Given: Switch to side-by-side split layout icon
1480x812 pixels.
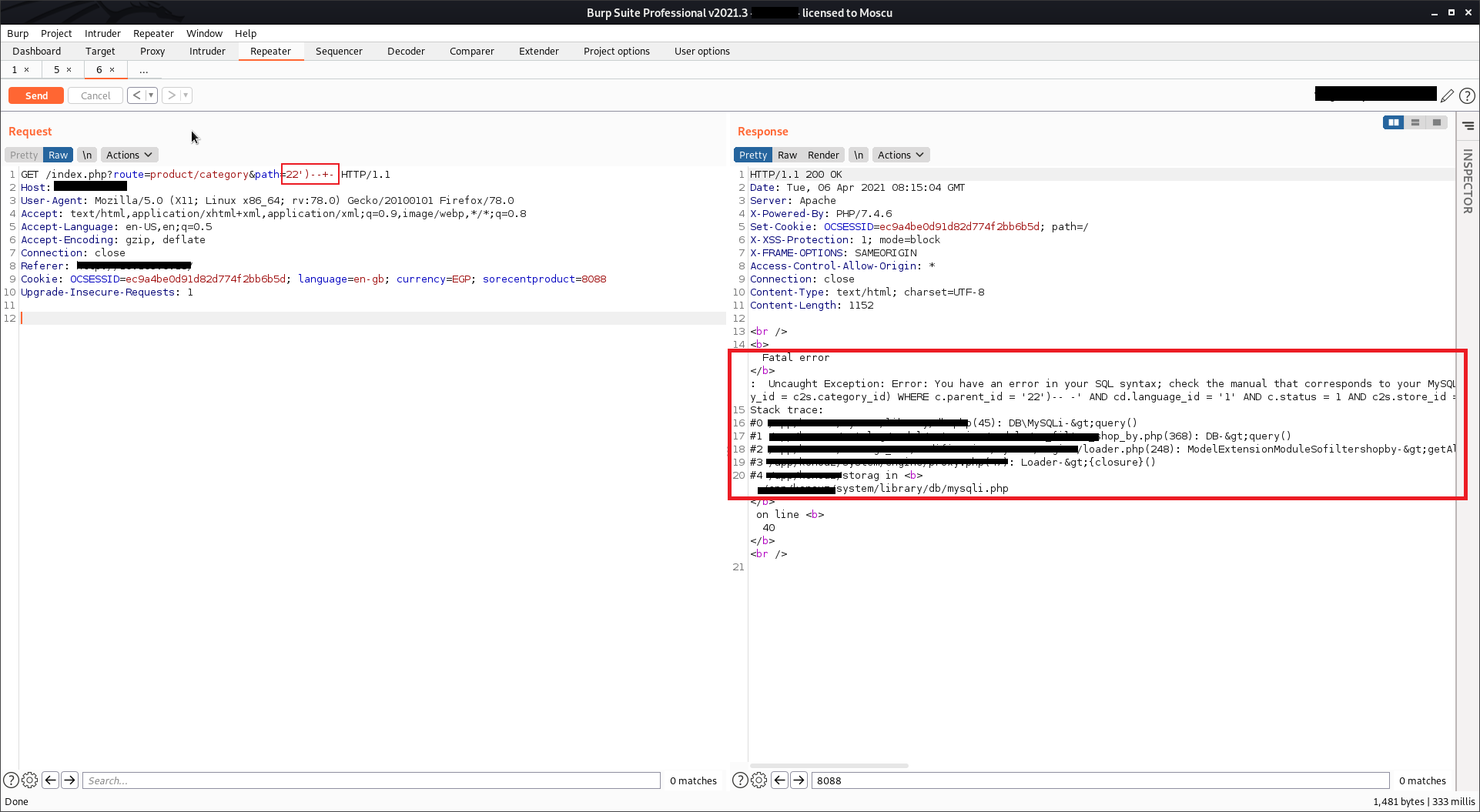Looking at the screenshot, I should 1394,122.
